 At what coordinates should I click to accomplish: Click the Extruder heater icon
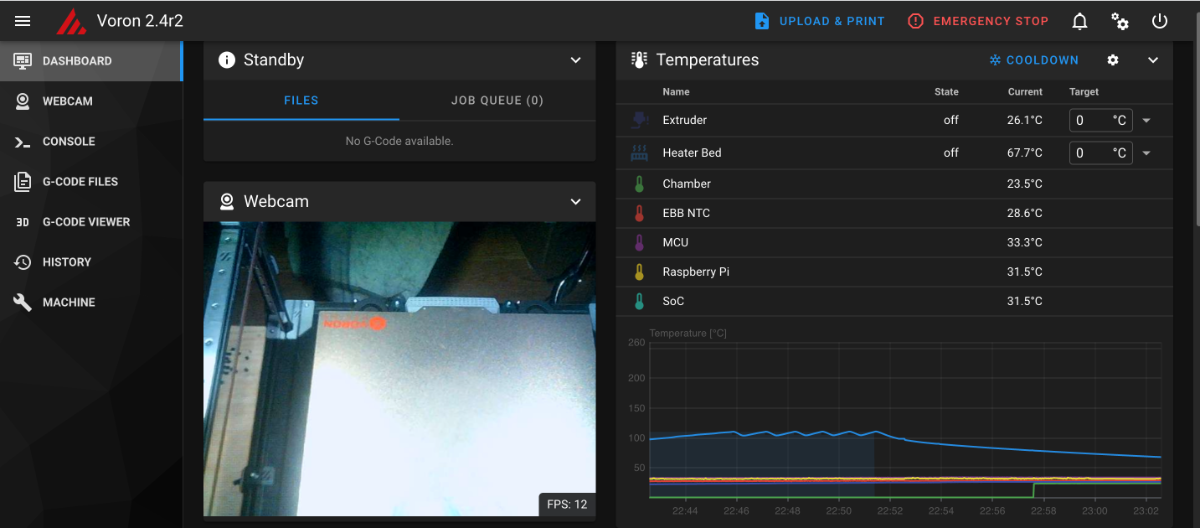click(x=640, y=120)
